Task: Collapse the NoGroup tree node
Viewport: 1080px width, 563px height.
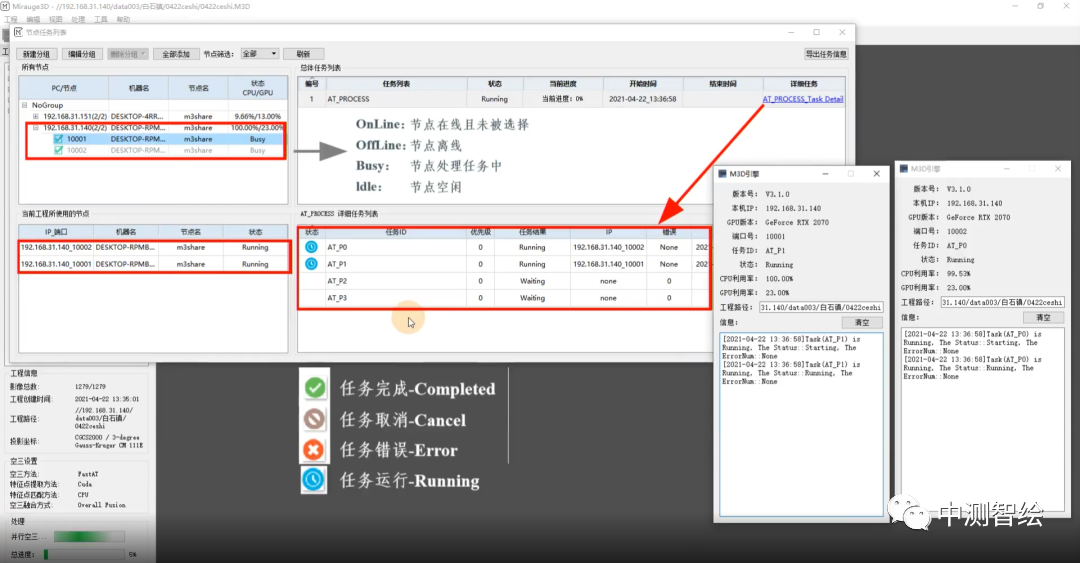Action: tap(25, 105)
